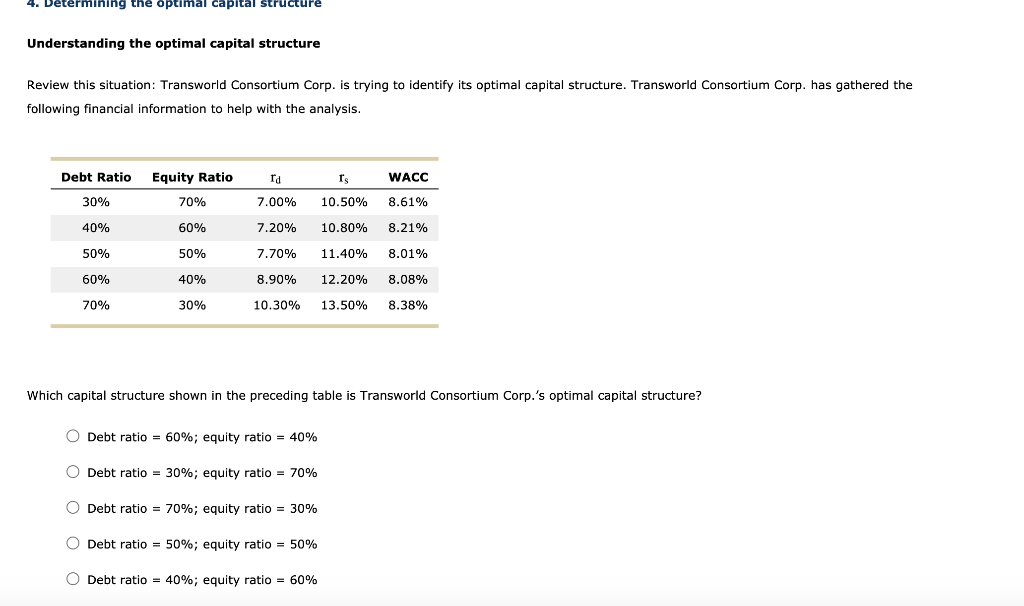Click the answer text 'Debt ratio = 50%; equity ratio = 50%'

pos(202,543)
